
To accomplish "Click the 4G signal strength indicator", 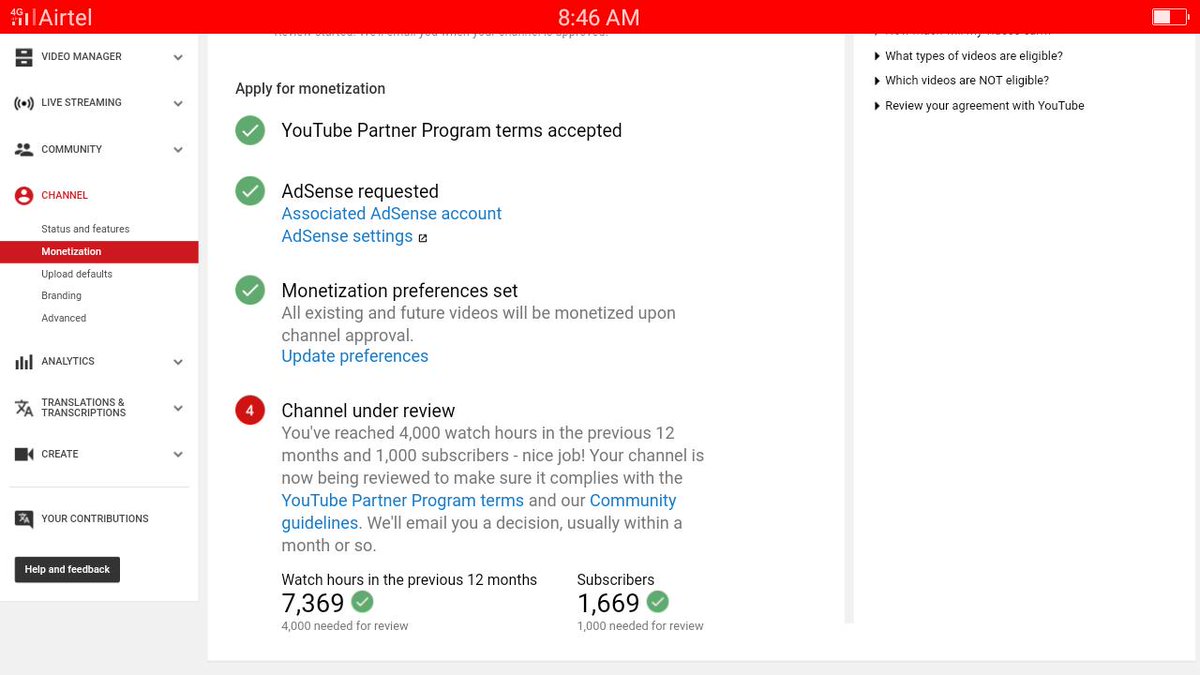I will [x=20, y=17].
